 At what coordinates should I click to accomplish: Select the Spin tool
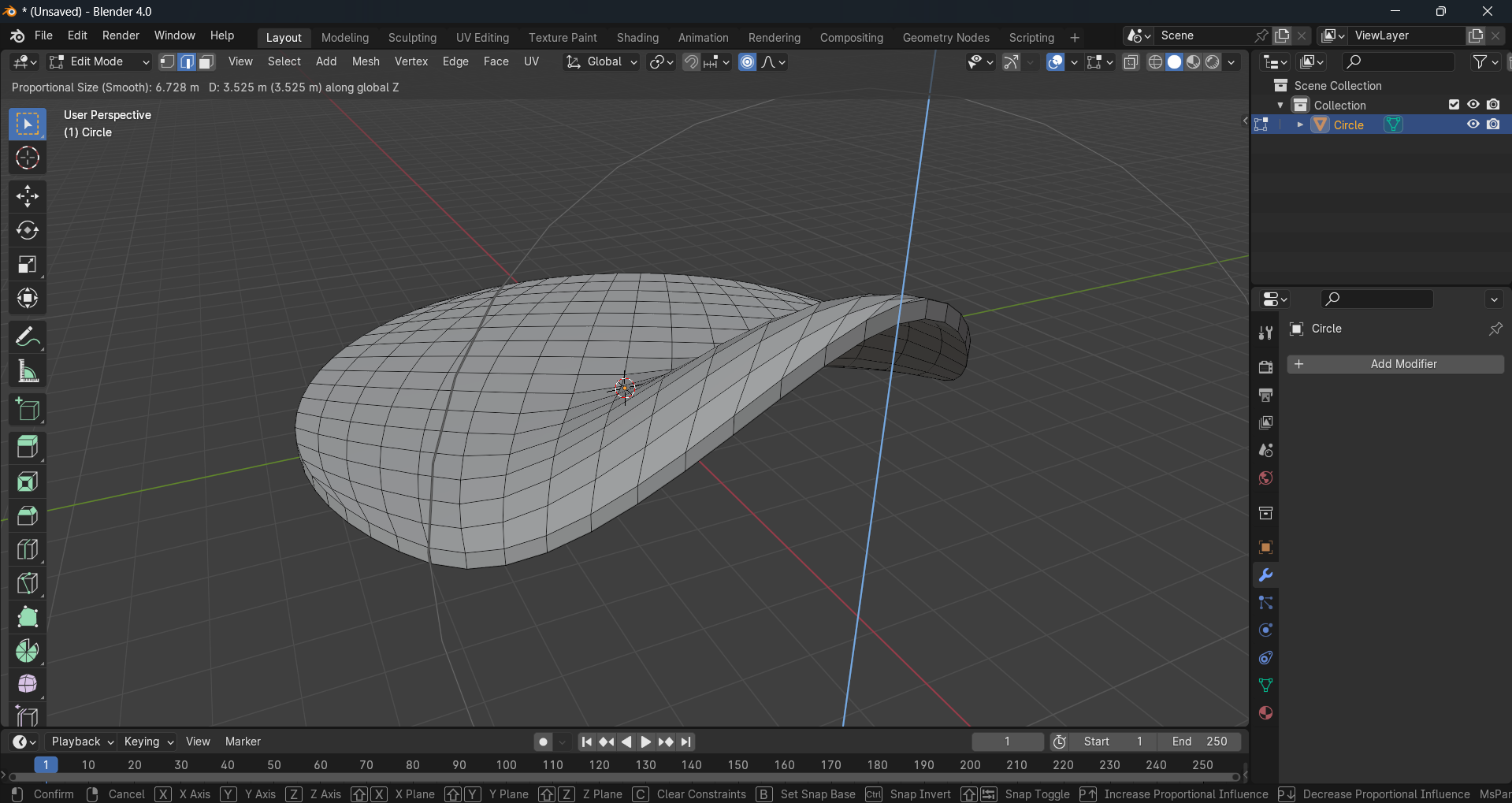(x=28, y=651)
